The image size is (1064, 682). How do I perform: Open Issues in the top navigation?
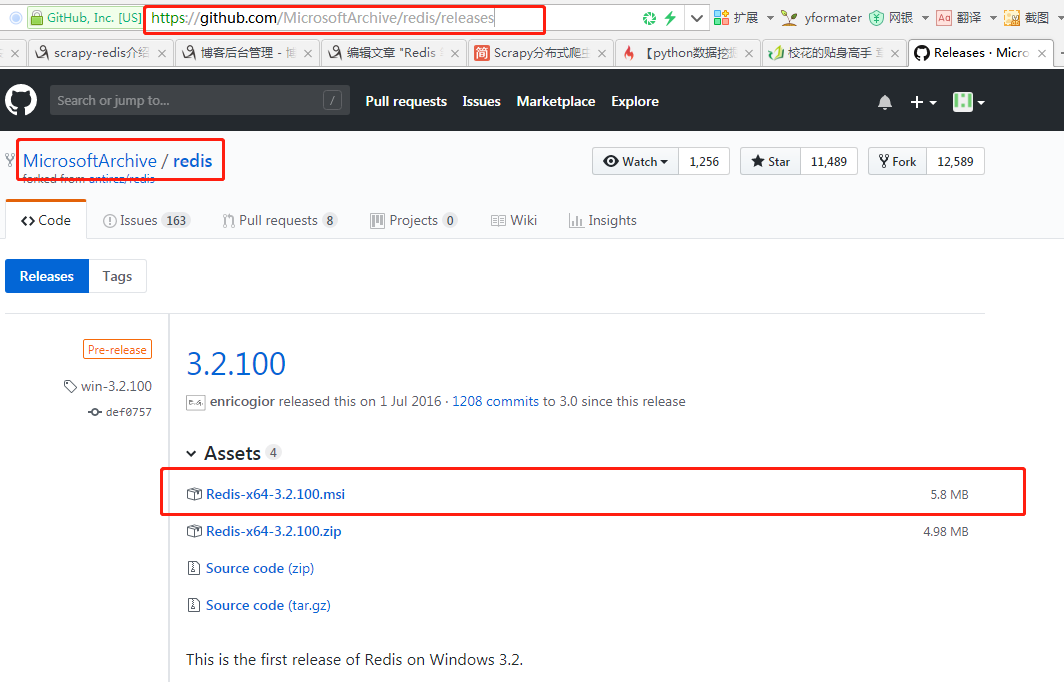coord(481,101)
